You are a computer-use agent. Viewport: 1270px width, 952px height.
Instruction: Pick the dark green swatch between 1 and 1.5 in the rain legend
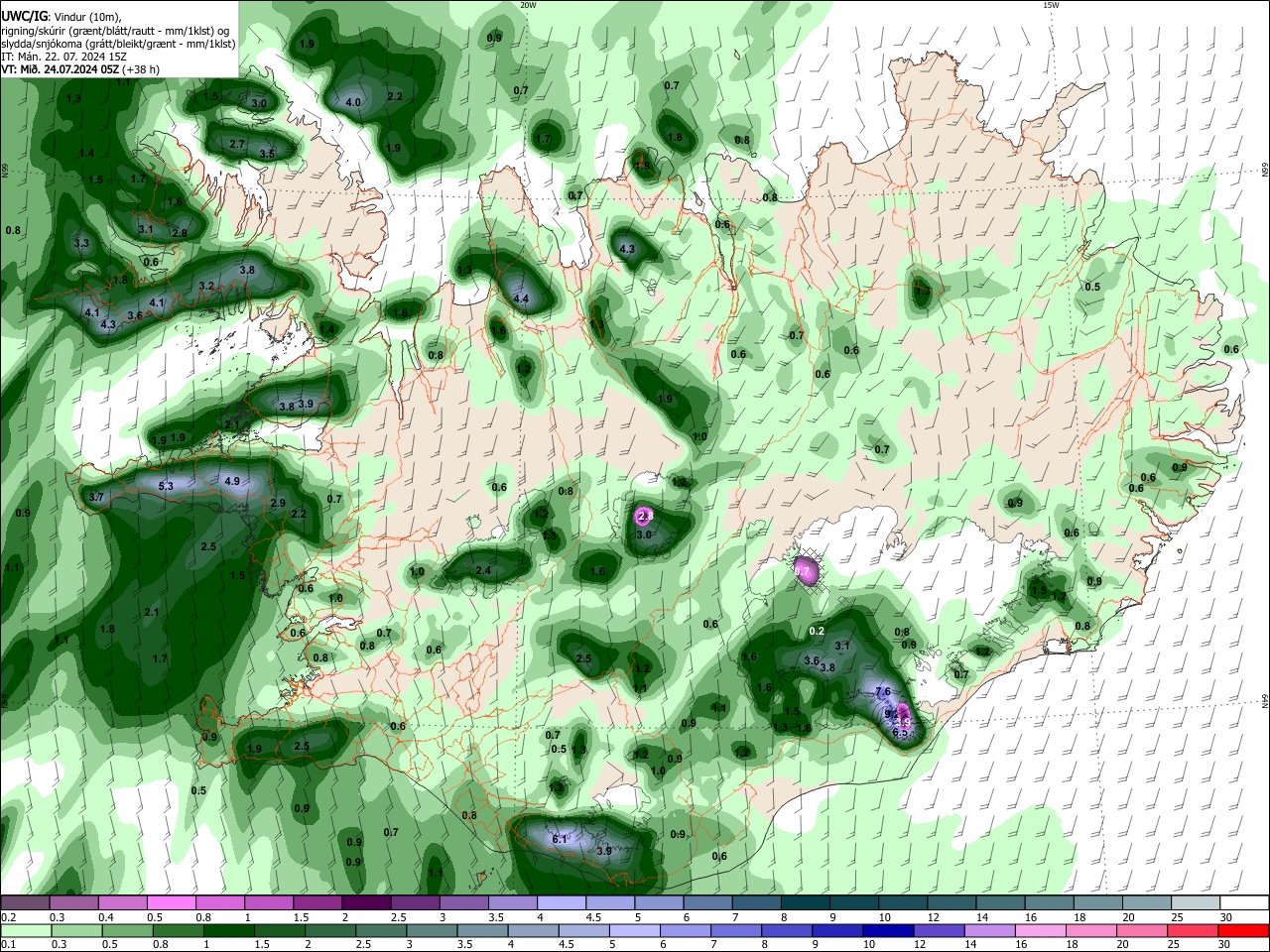228,930
